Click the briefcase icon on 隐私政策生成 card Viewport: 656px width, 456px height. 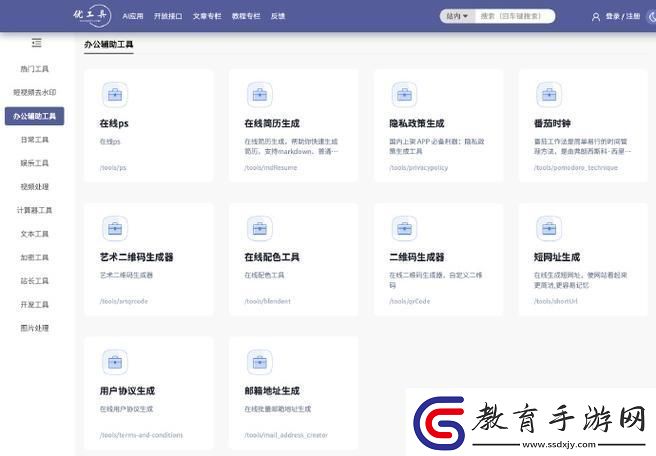point(404,95)
